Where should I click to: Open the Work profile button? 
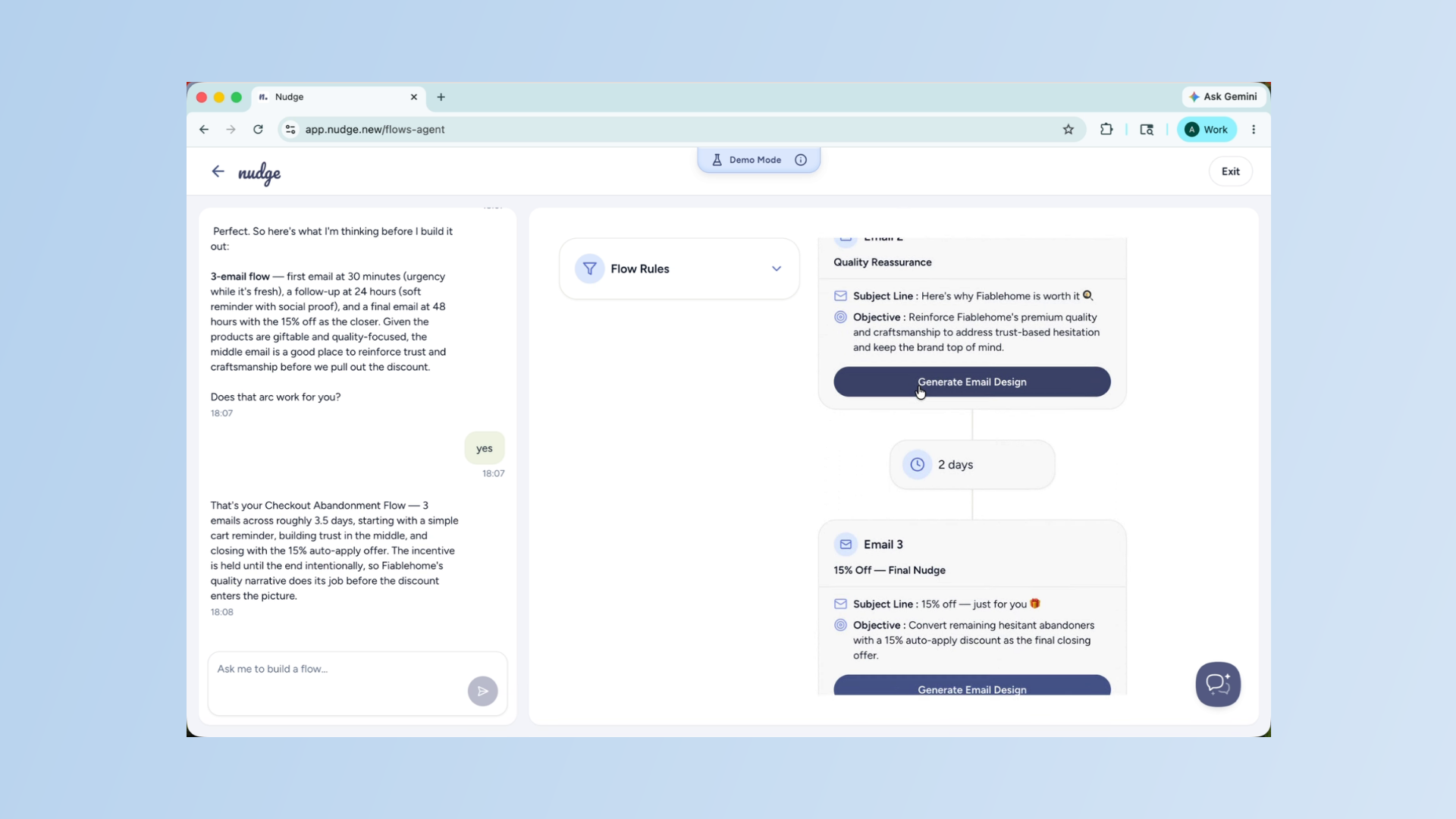click(1207, 130)
